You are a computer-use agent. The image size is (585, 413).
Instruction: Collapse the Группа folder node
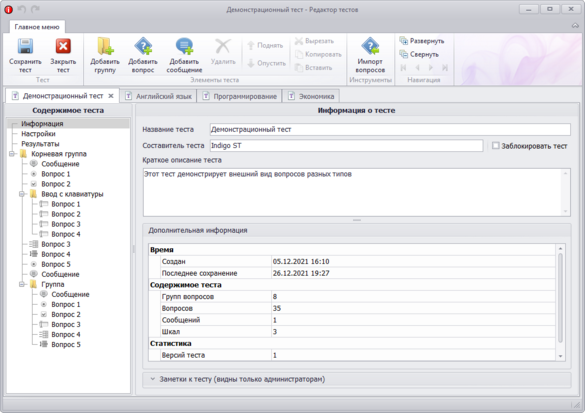[22, 284]
